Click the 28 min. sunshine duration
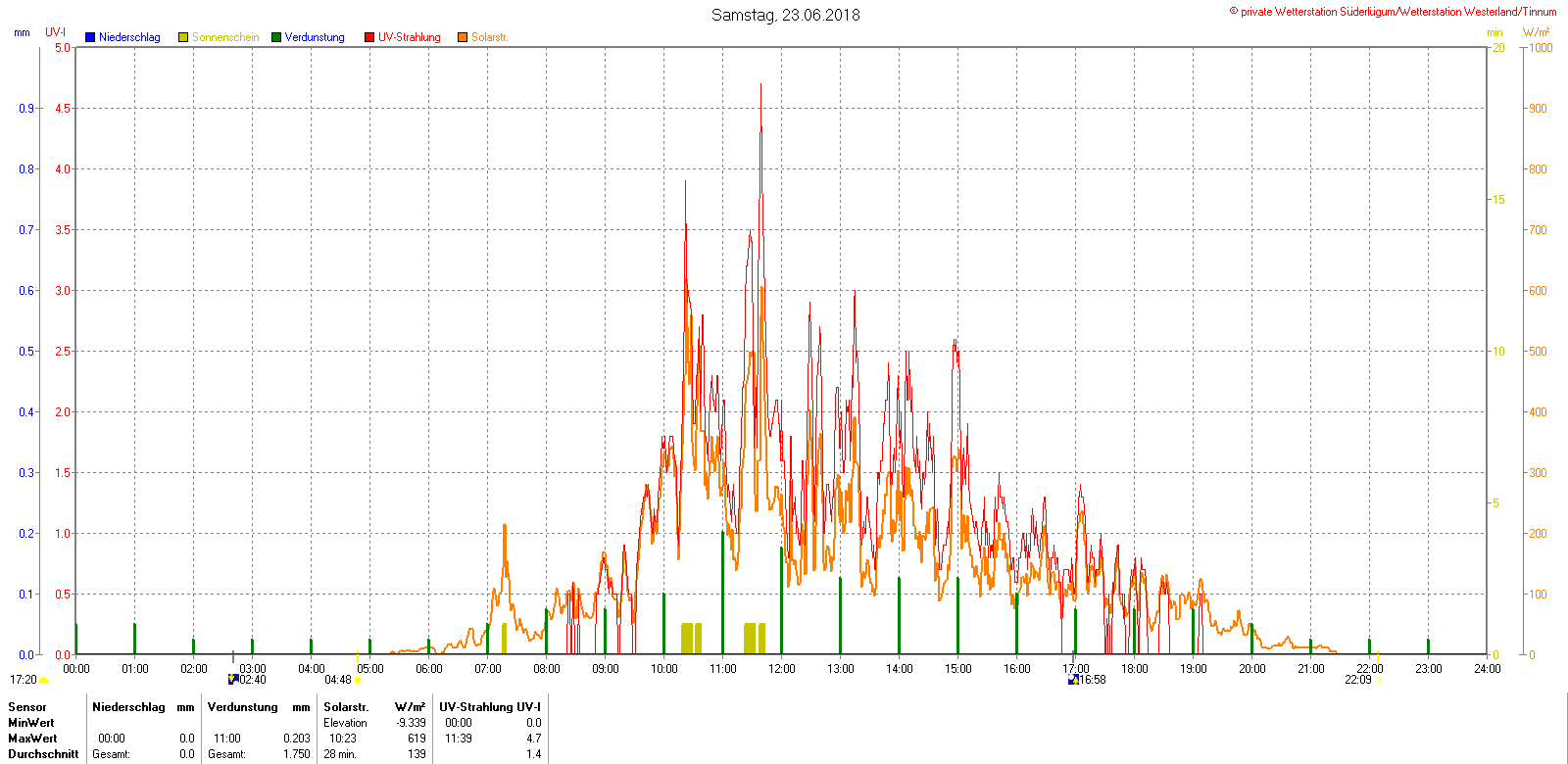 coord(340,754)
